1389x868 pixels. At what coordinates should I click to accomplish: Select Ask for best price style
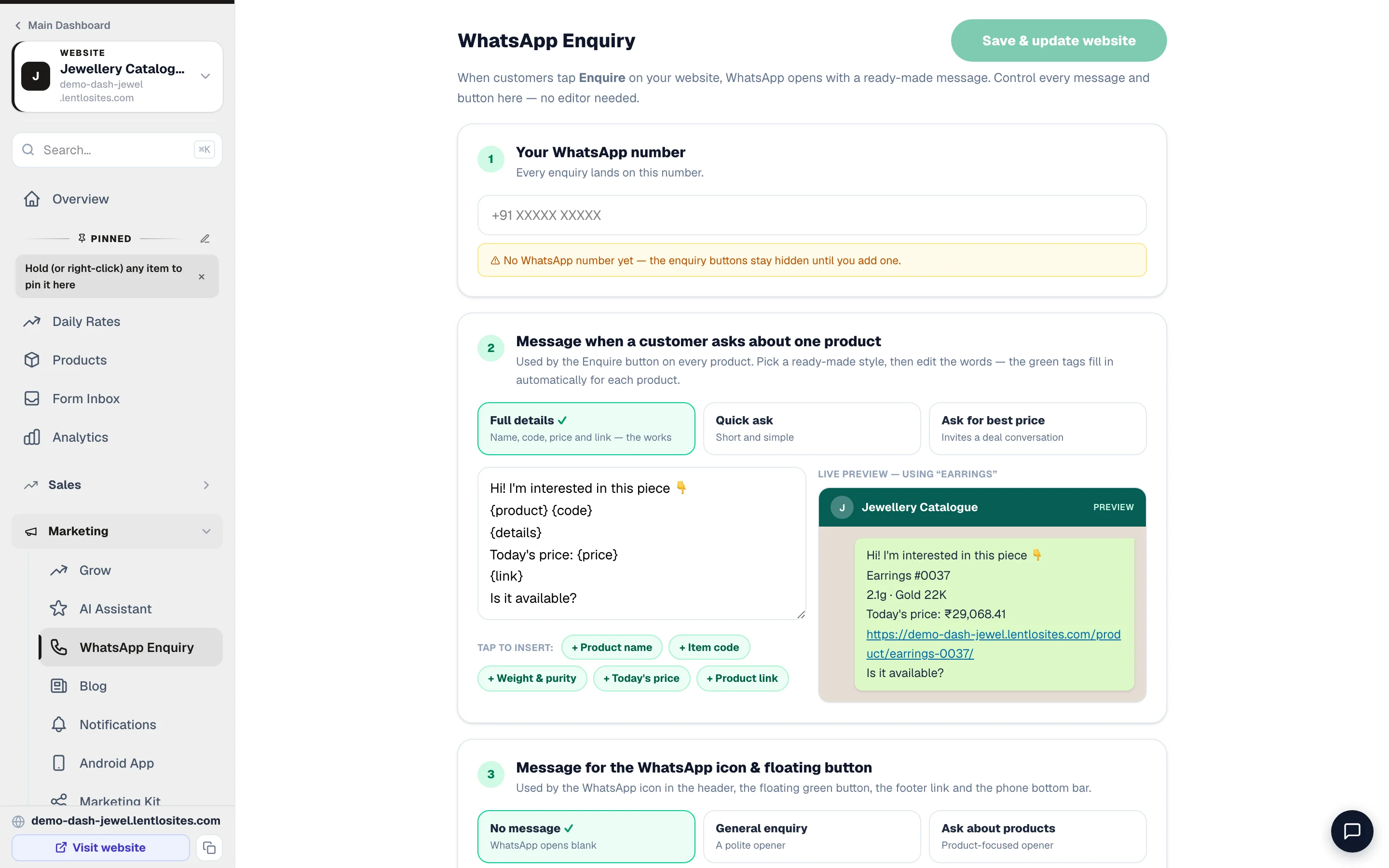(1037, 428)
